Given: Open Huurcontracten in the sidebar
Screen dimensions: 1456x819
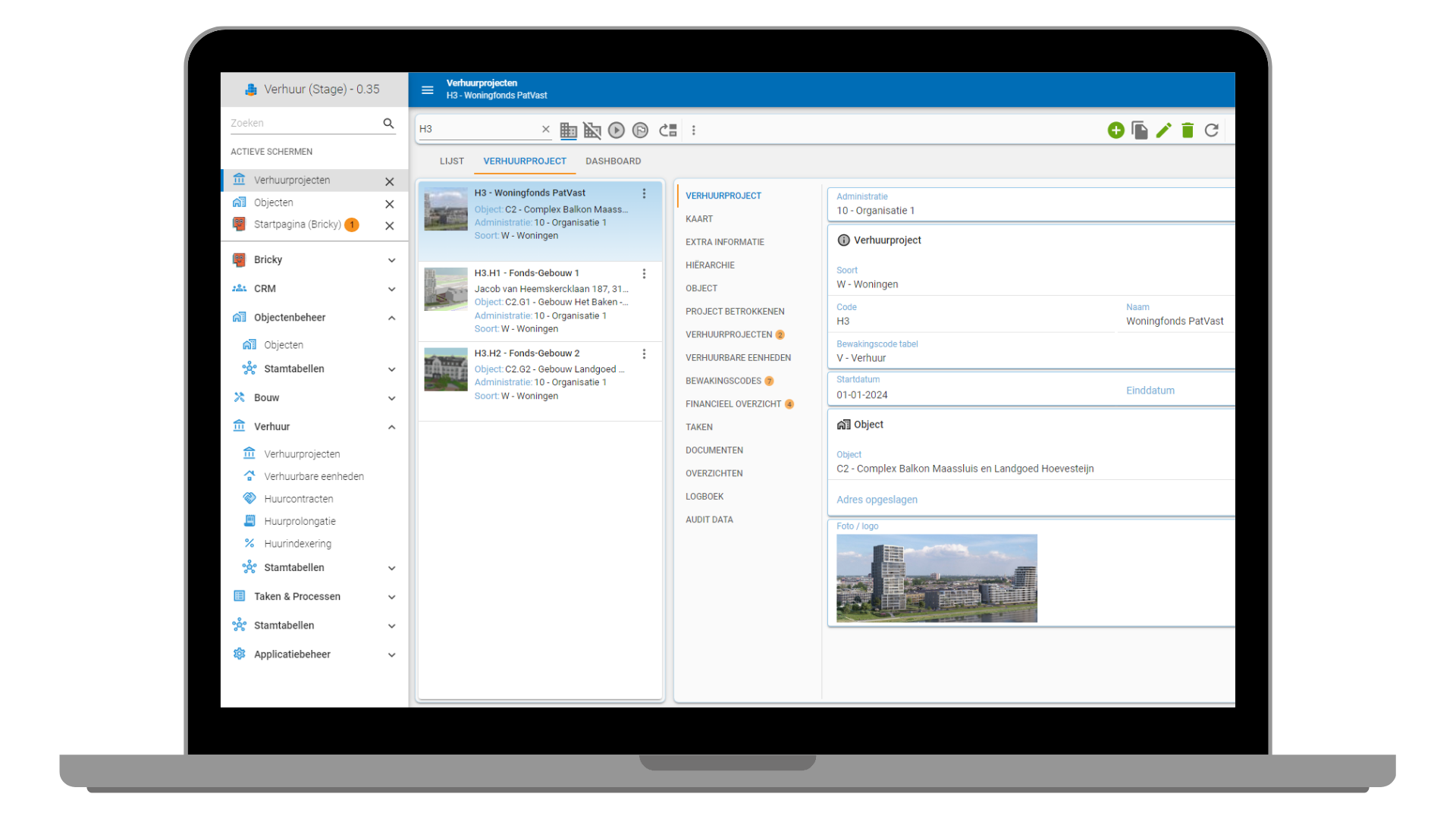Looking at the screenshot, I should tap(298, 499).
